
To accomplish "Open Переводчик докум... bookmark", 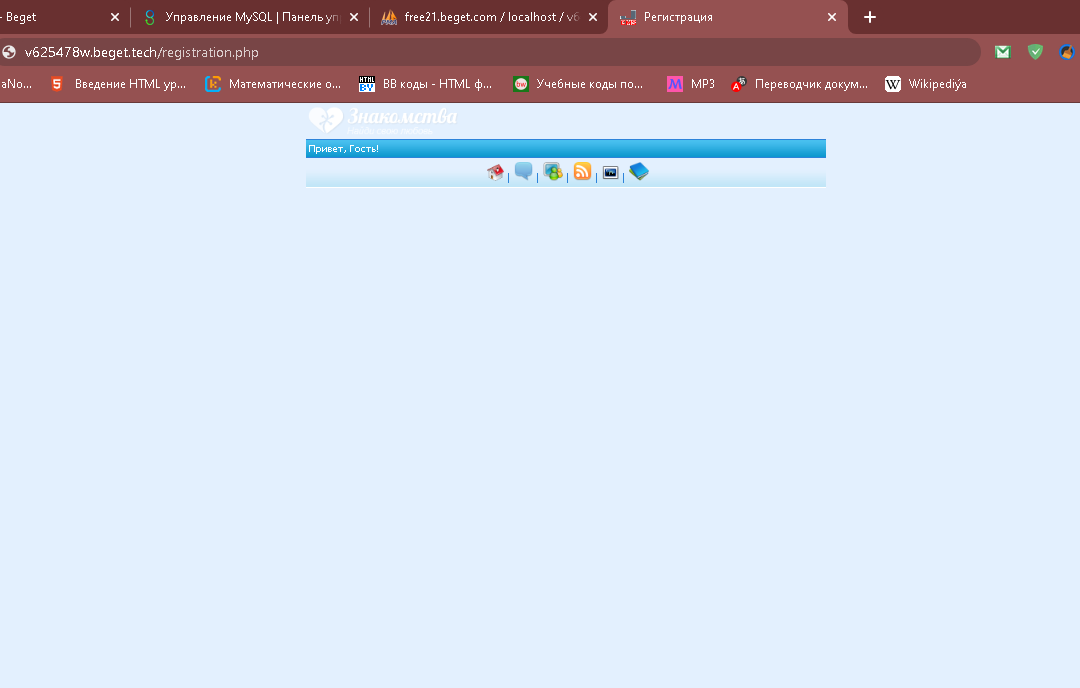I will coord(800,84).
